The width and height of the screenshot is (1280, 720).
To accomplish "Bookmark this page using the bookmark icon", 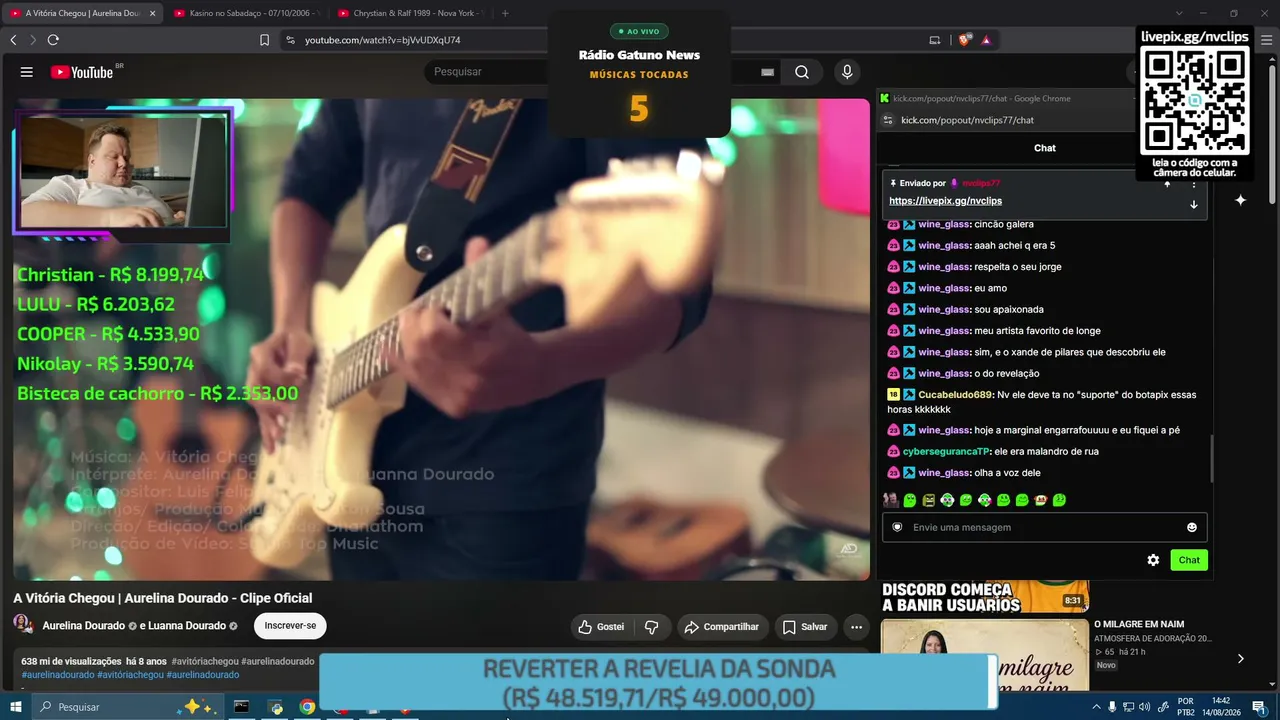I will (x=264, y=40).
